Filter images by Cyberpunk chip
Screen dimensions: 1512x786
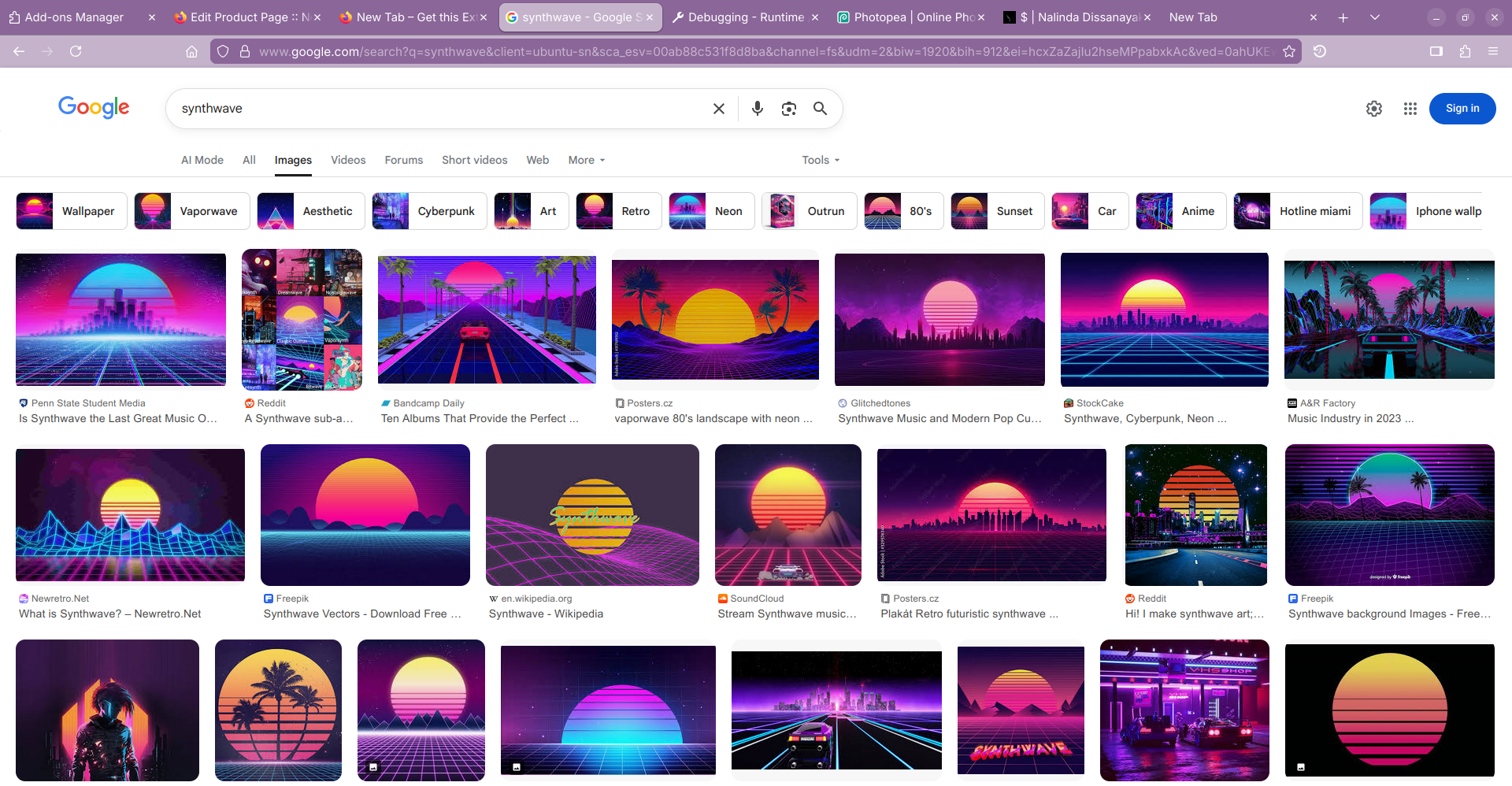429,211
